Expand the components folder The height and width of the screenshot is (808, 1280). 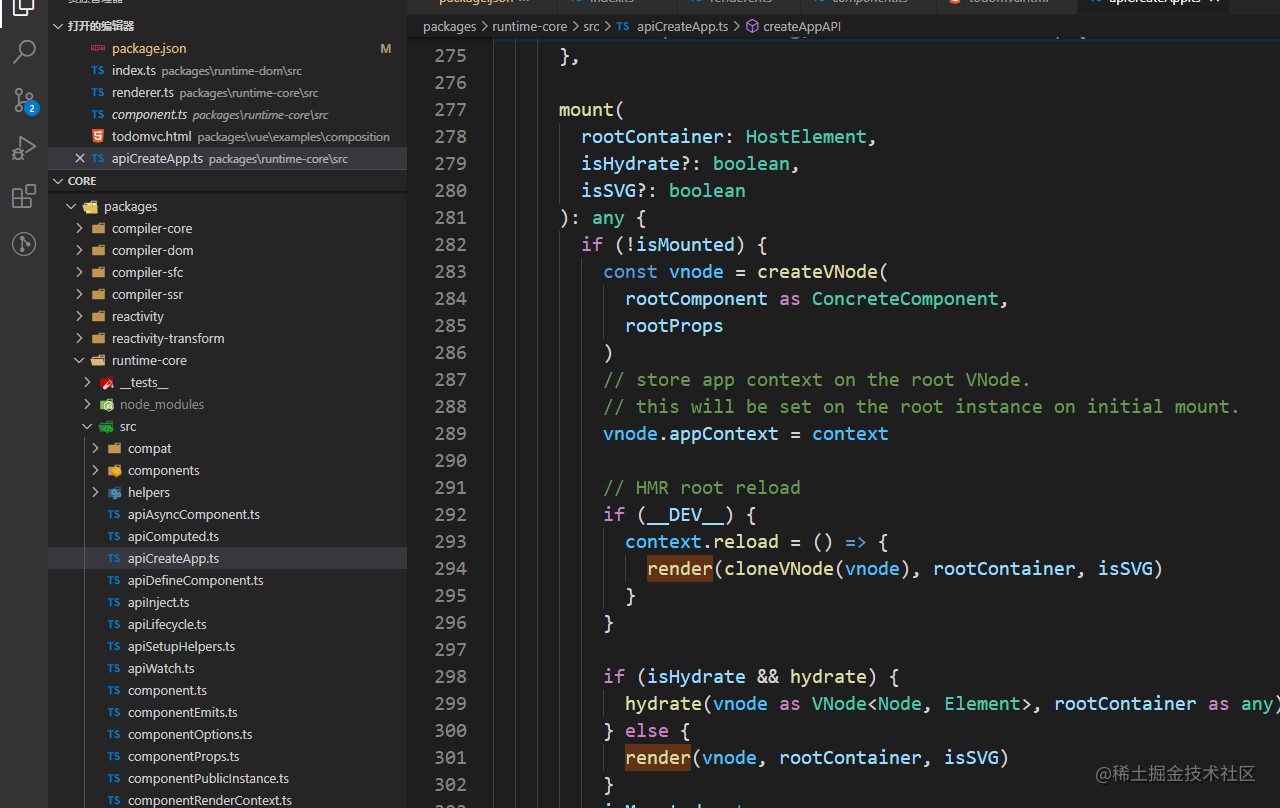click(95, 470)
